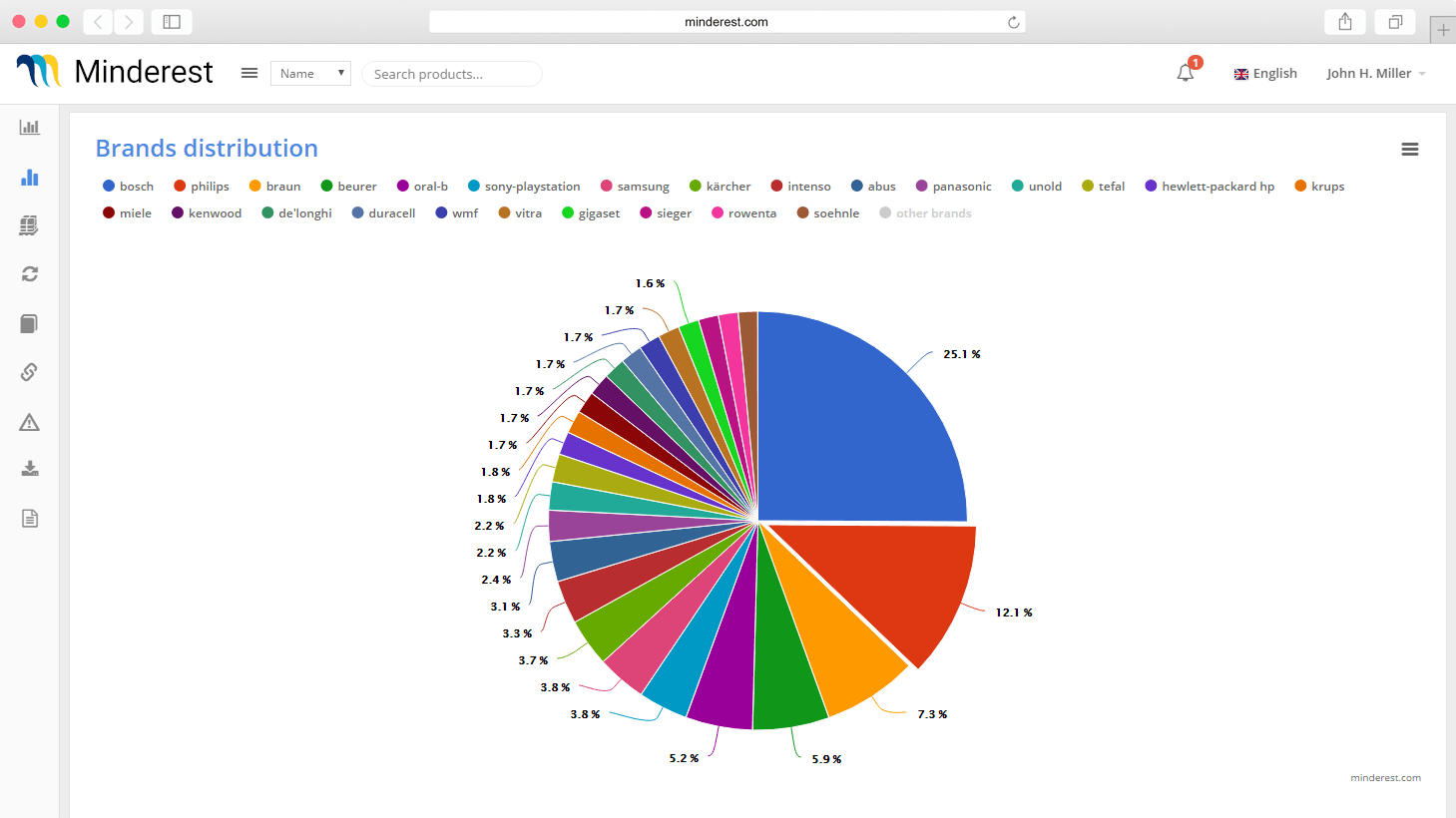Open the chart context menu icon
Viewport: 1456px width, 818px height.
[x=1410, y=149]
